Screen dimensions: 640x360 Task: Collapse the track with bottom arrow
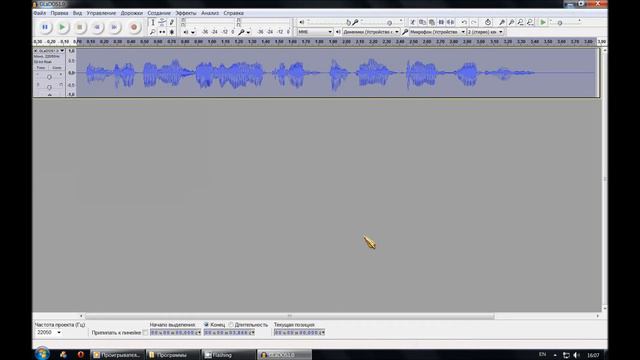(x=49, y=95)
